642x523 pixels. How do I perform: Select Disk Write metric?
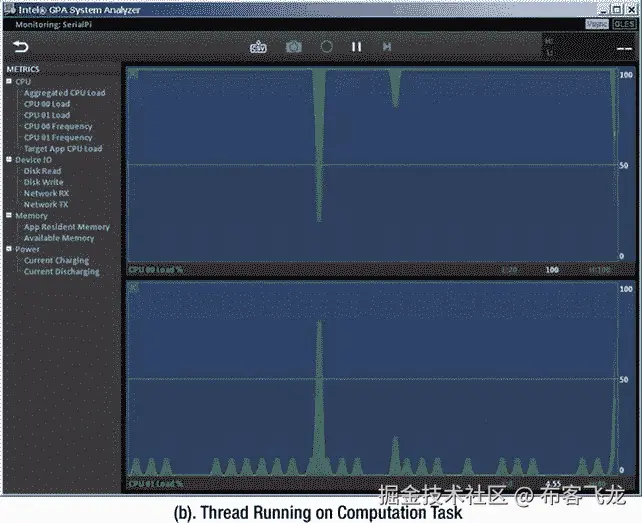pyautogui.click(x=43, y=182)
